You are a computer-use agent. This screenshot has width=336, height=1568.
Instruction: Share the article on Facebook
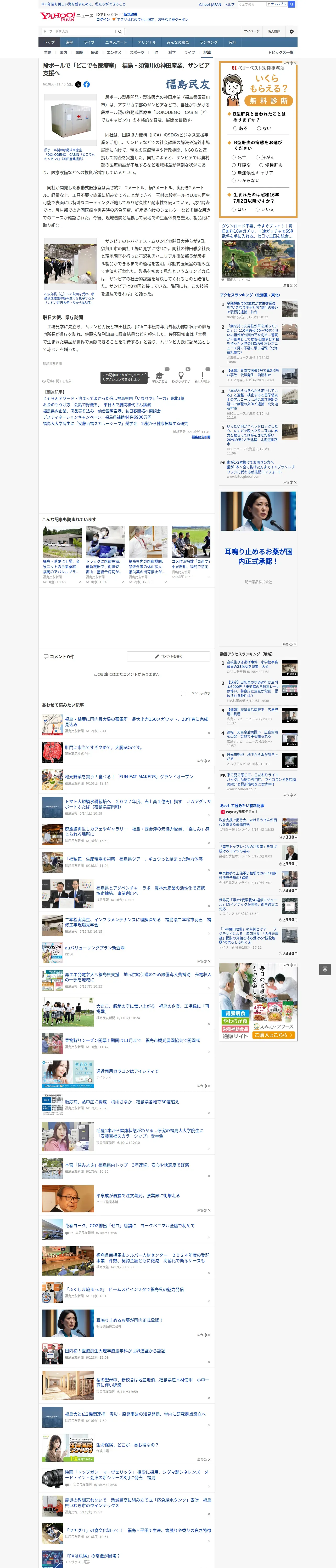[x=87, y=85]
